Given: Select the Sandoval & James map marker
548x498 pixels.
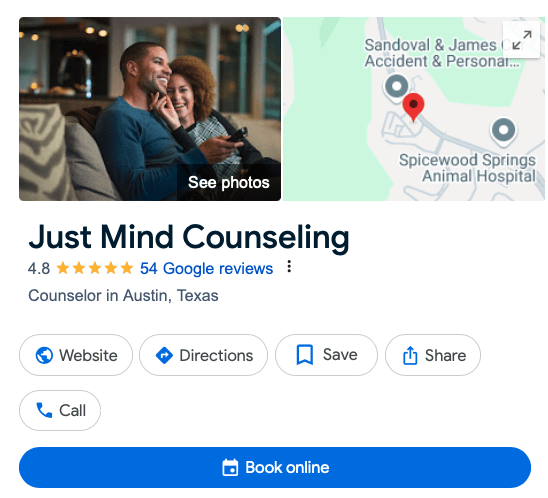Looking at the screenshot, I should pos(396,87).
